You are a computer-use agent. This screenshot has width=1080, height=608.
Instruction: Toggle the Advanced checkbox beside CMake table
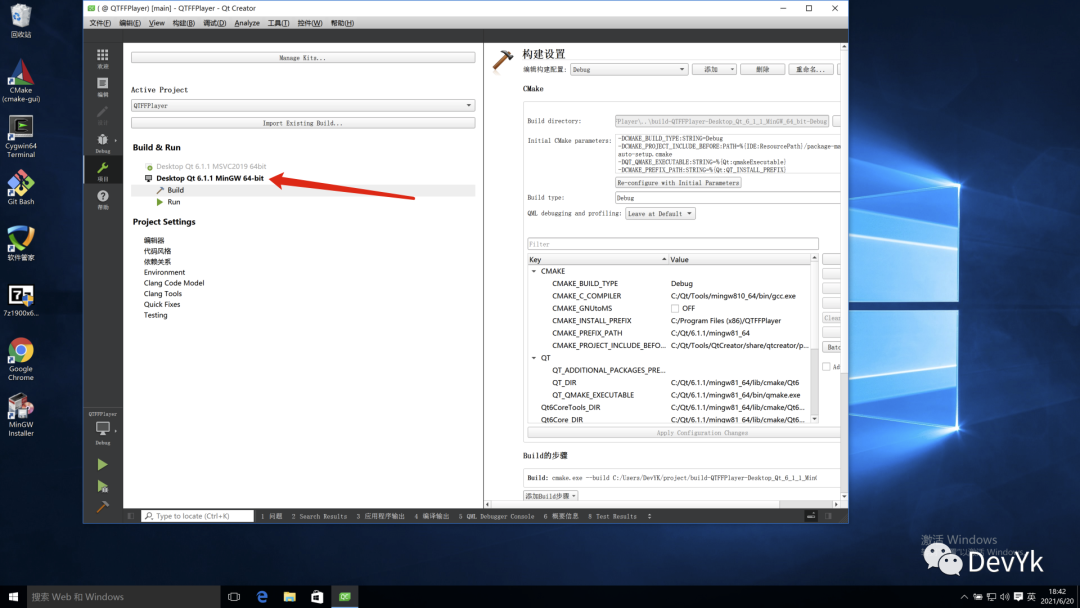(827, 367)
